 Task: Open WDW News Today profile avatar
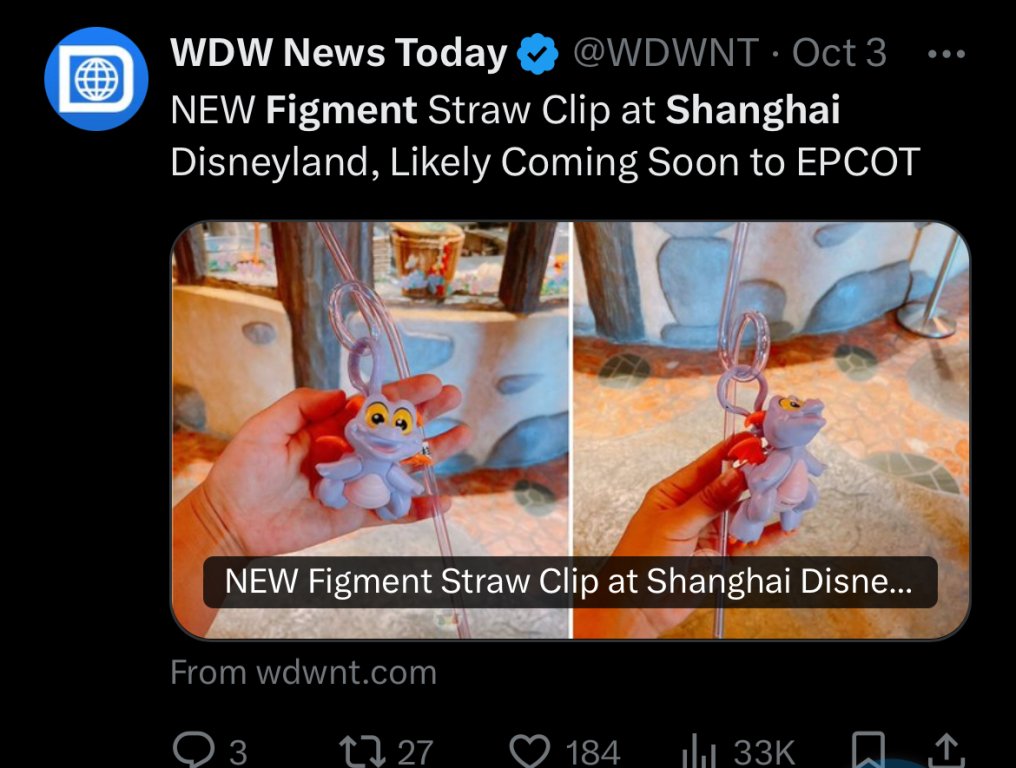96,79
